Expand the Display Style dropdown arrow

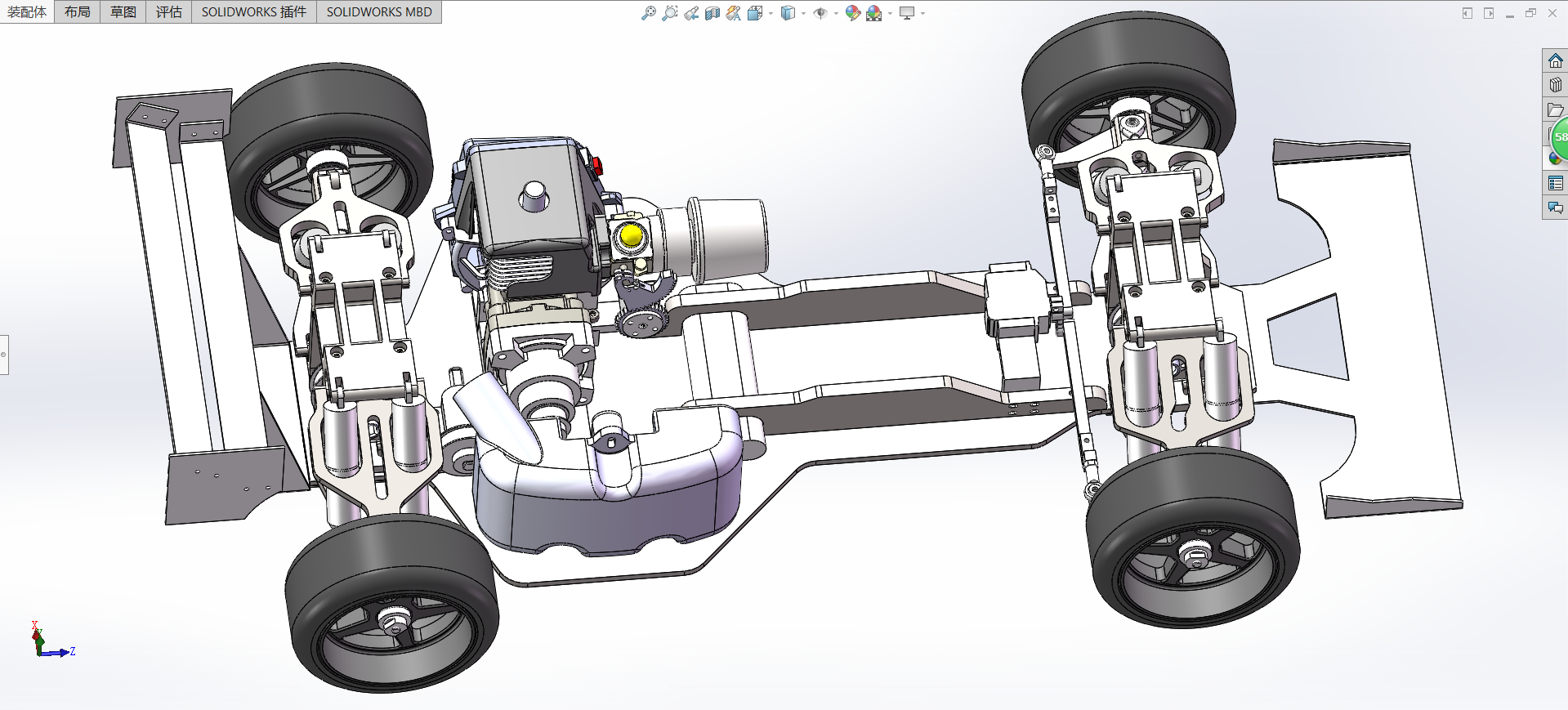803,13
